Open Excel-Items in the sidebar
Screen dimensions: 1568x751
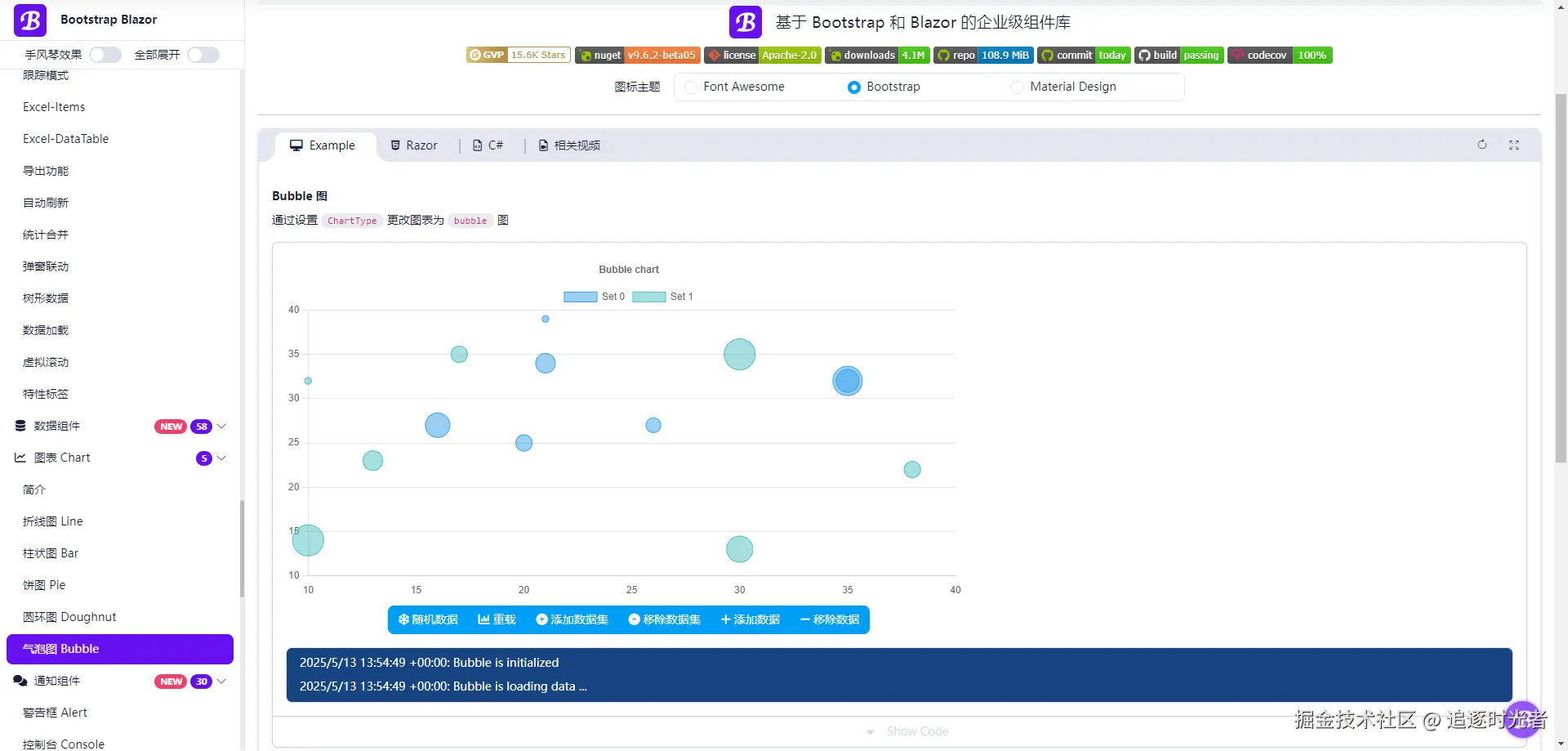pyautogui.click(x=54, y=107)
